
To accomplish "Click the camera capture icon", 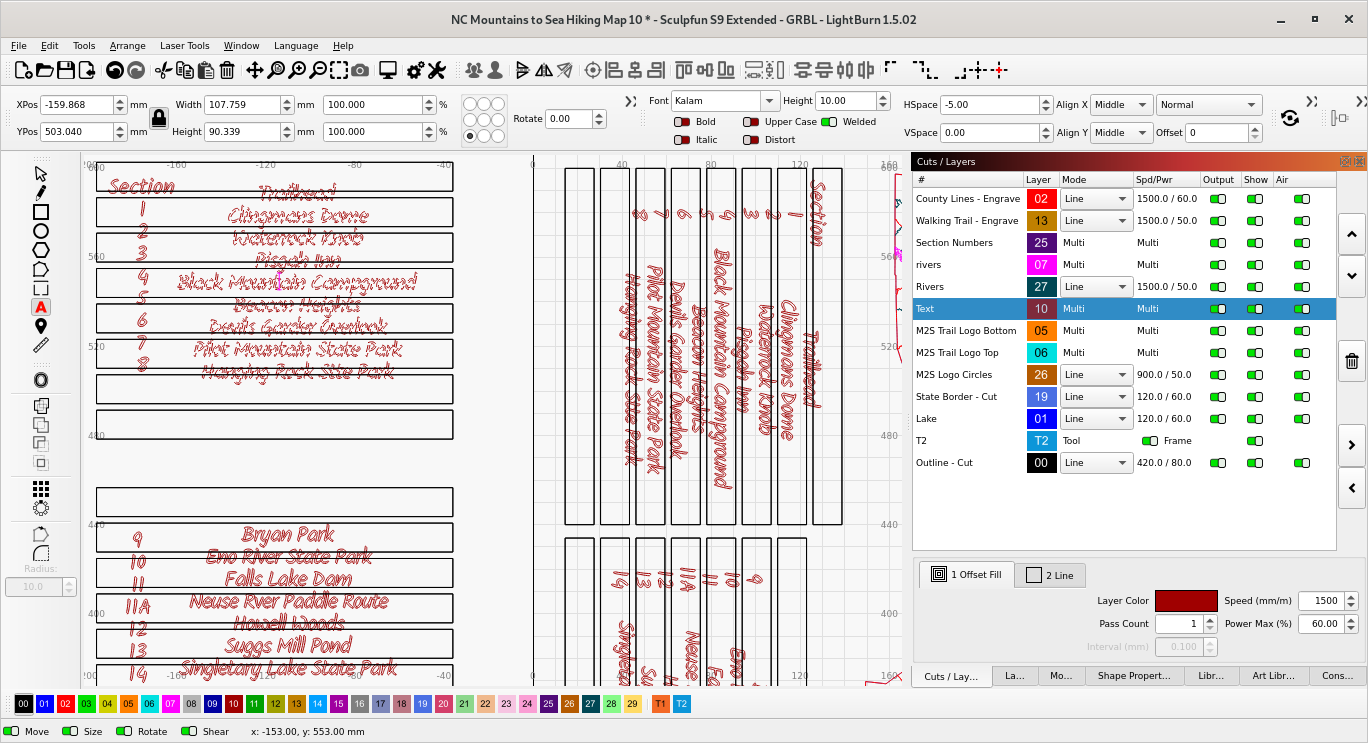I will 360,70.
